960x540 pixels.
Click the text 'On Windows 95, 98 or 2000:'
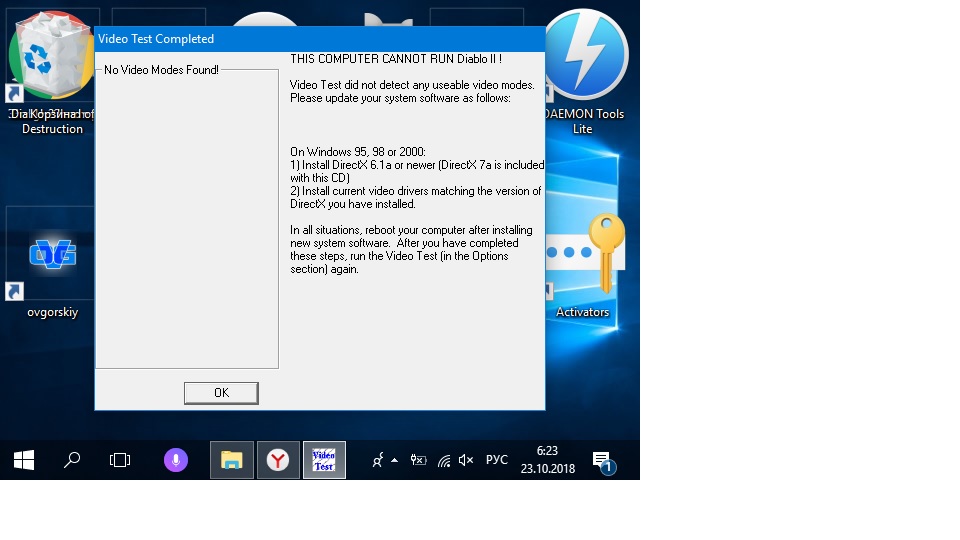[358, 152]
